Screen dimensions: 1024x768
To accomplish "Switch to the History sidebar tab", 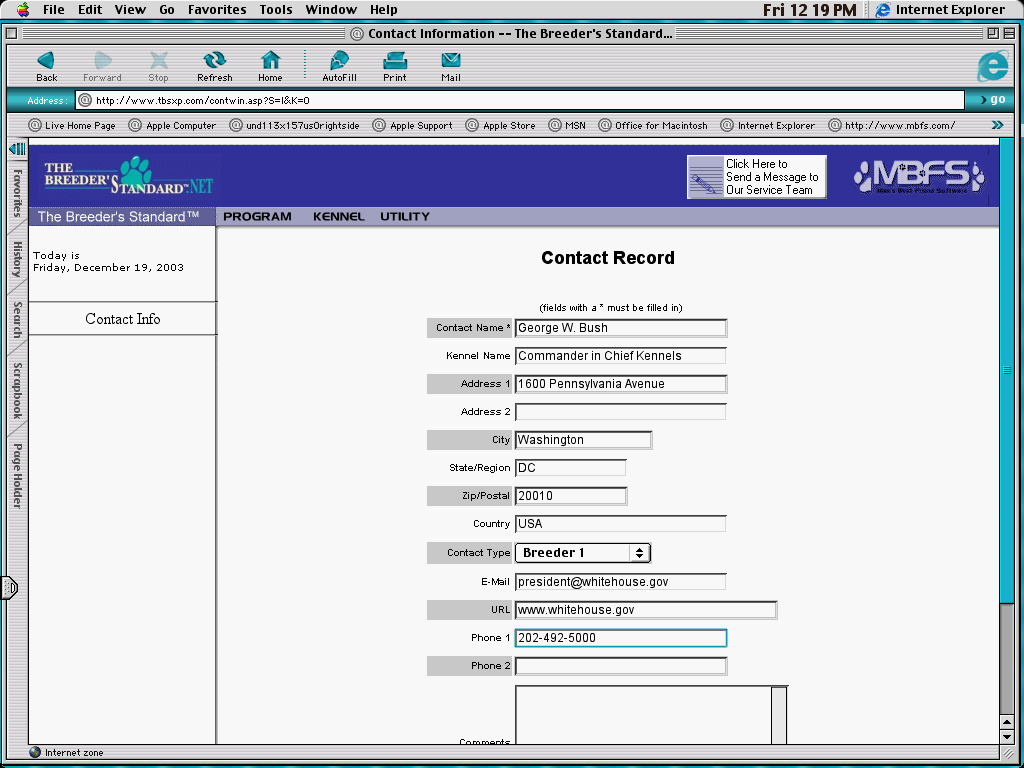I will [17, 259].
